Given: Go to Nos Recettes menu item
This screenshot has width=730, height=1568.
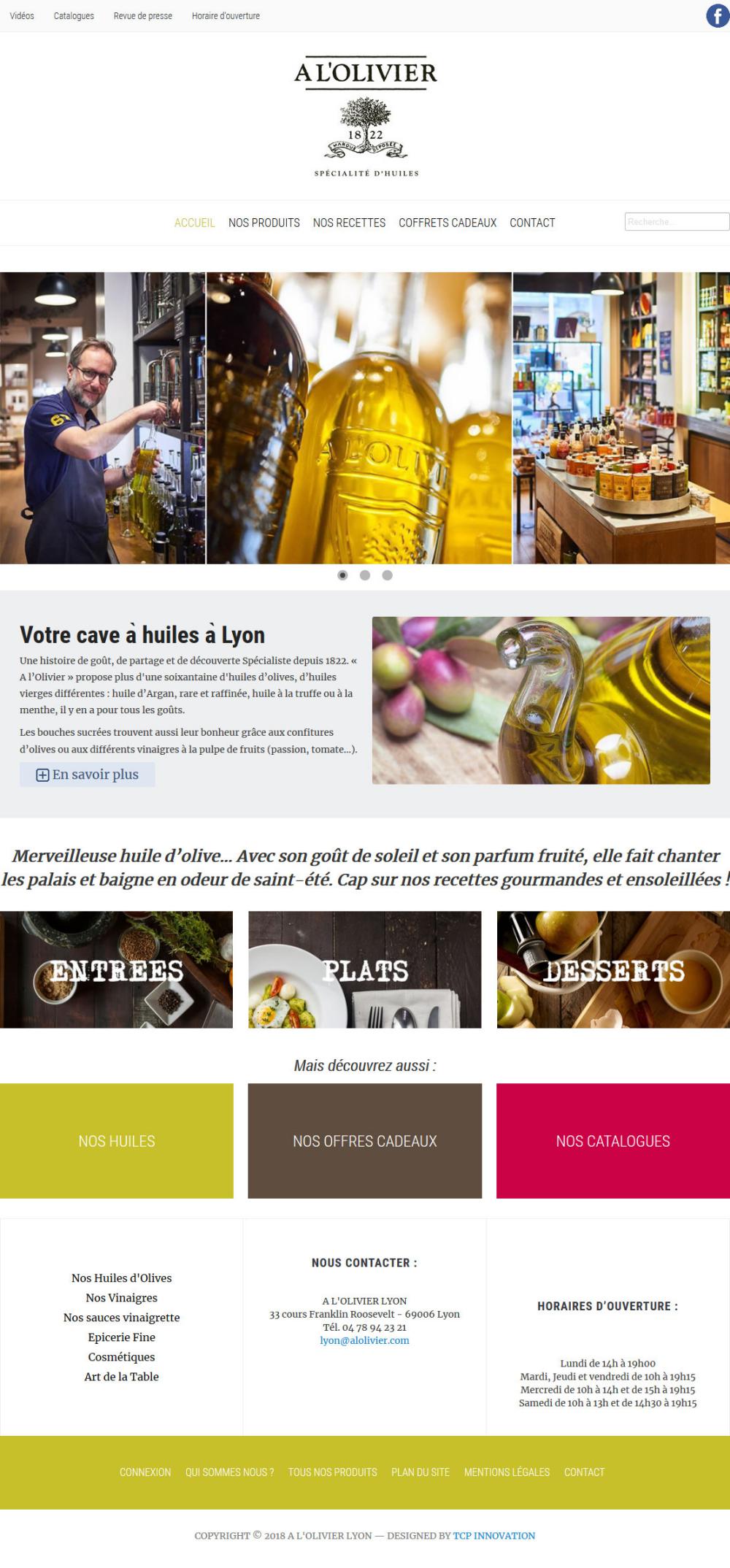Looking at the screenshot, I should click(x=349, y=223).
